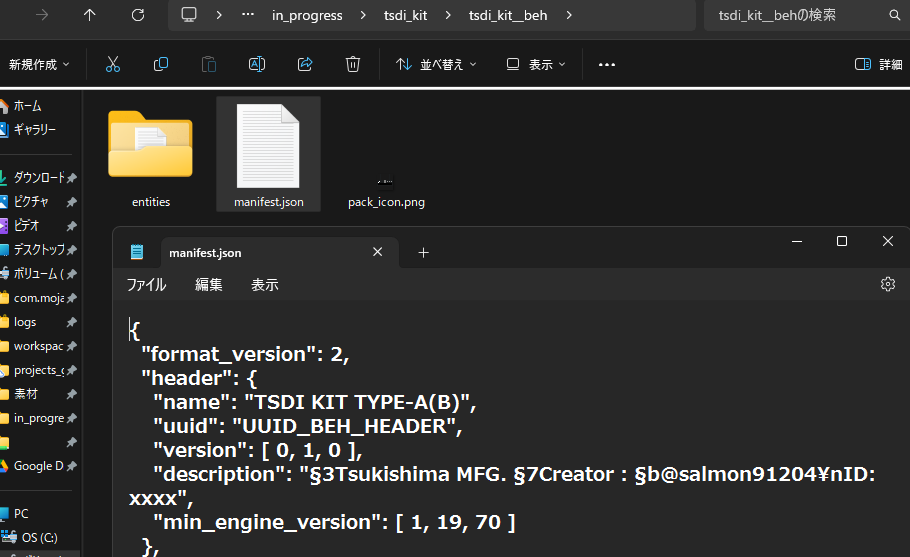Viewport: 910px width, 557px height.
Task: Click the Rename icon in toolbar
Action: (x=257, y=64)
